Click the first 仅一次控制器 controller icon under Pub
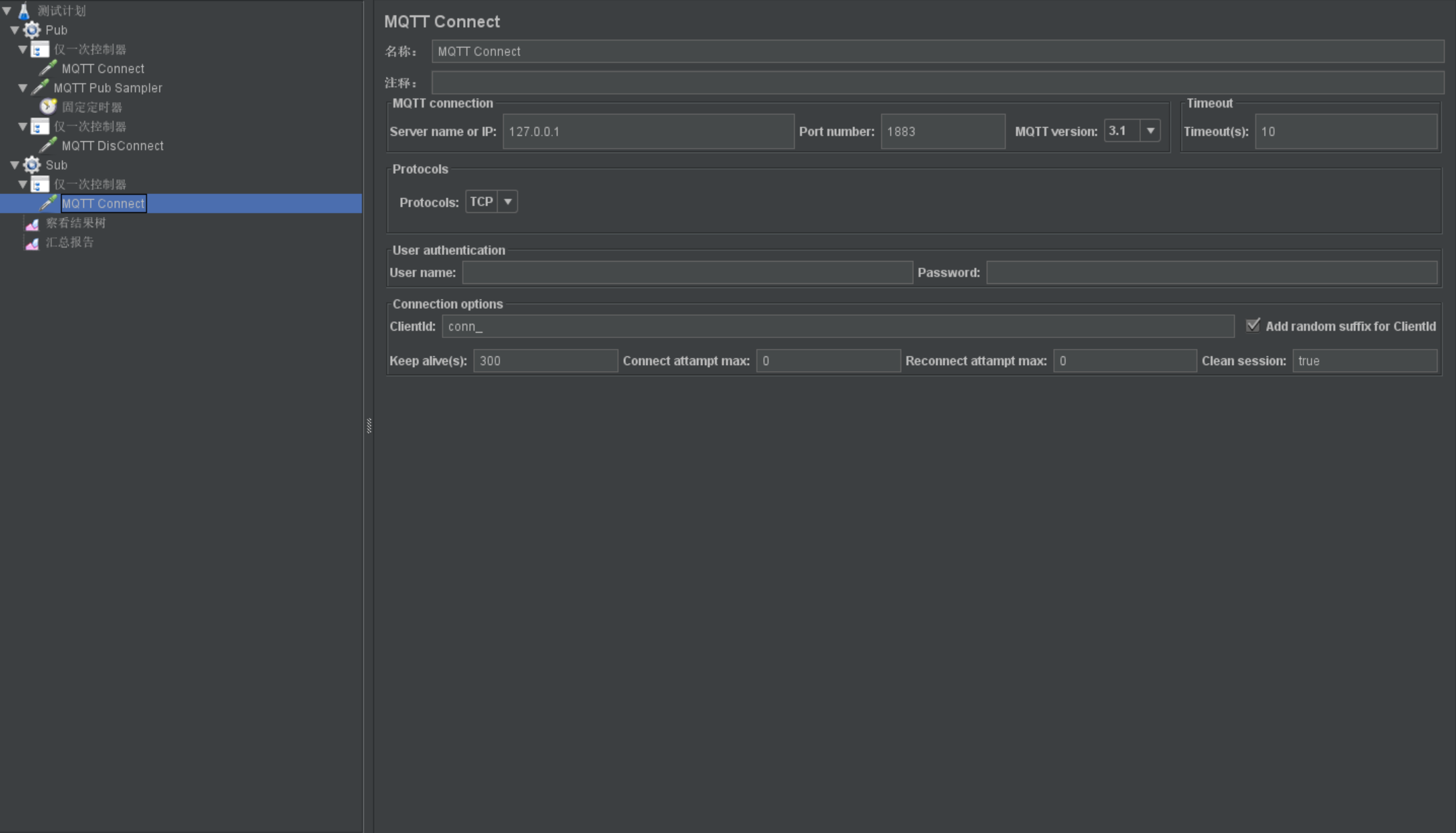The image size is (1456, 833). 40,49
